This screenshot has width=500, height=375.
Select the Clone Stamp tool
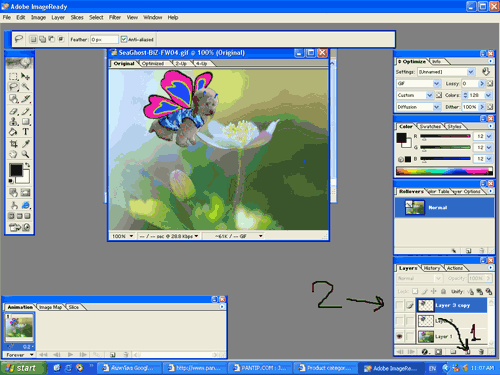point(13,121)
